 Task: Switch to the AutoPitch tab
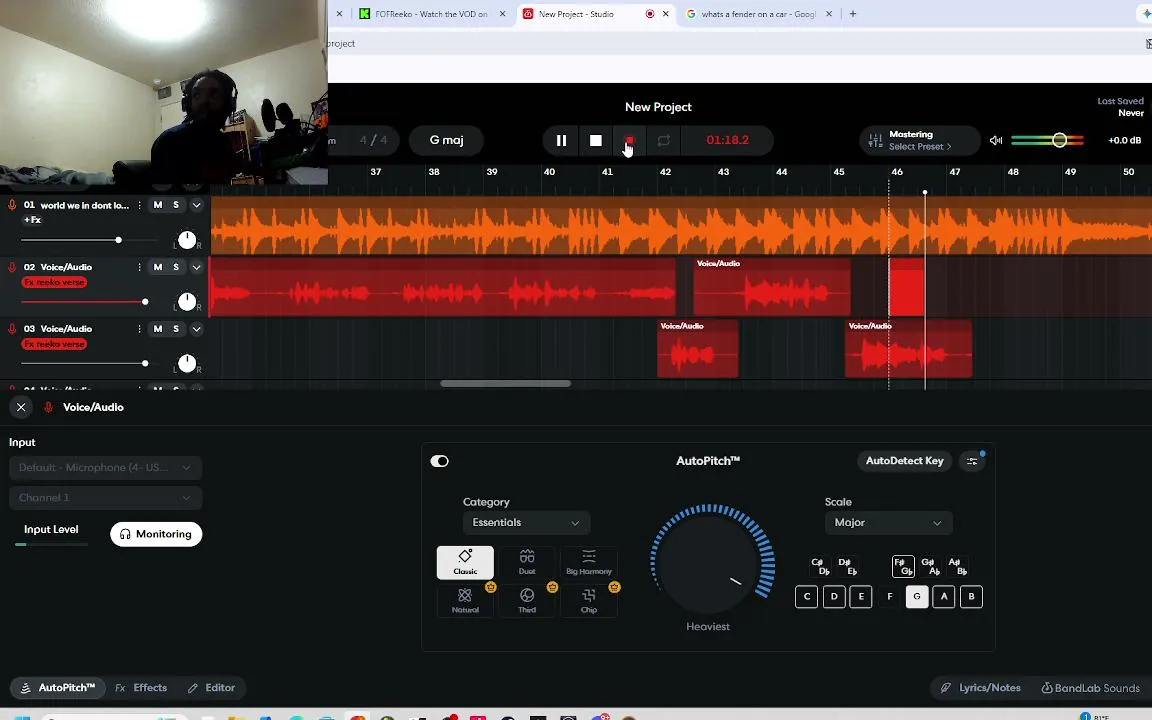click(x=57, y=688)
